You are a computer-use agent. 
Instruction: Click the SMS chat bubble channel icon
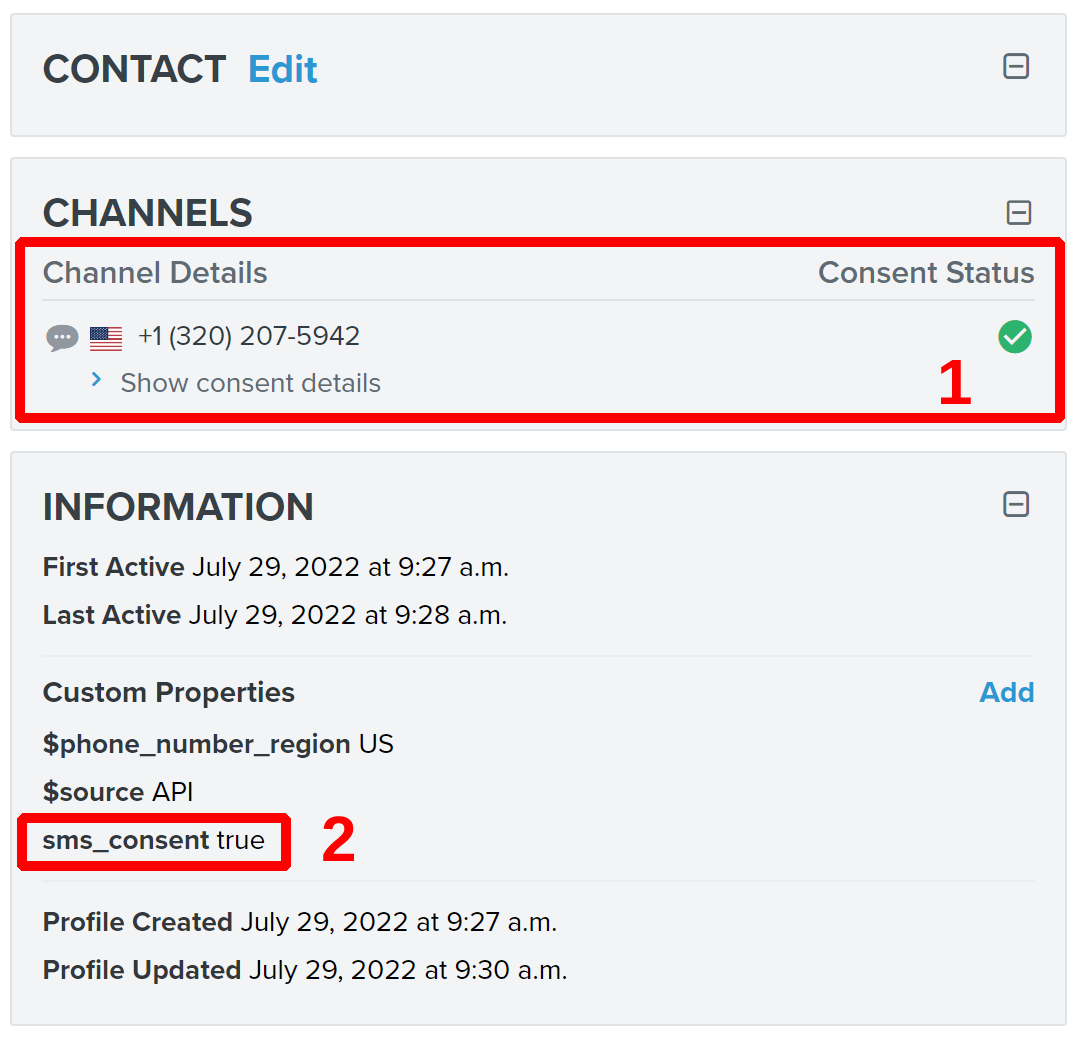[x=62, y=337]
